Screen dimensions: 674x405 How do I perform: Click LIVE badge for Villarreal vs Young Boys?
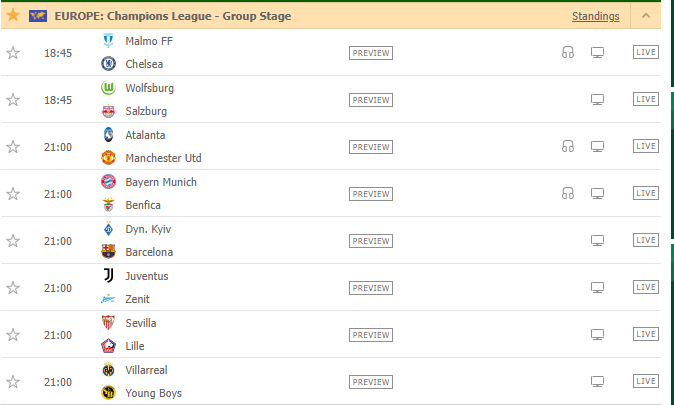[646, 381]
